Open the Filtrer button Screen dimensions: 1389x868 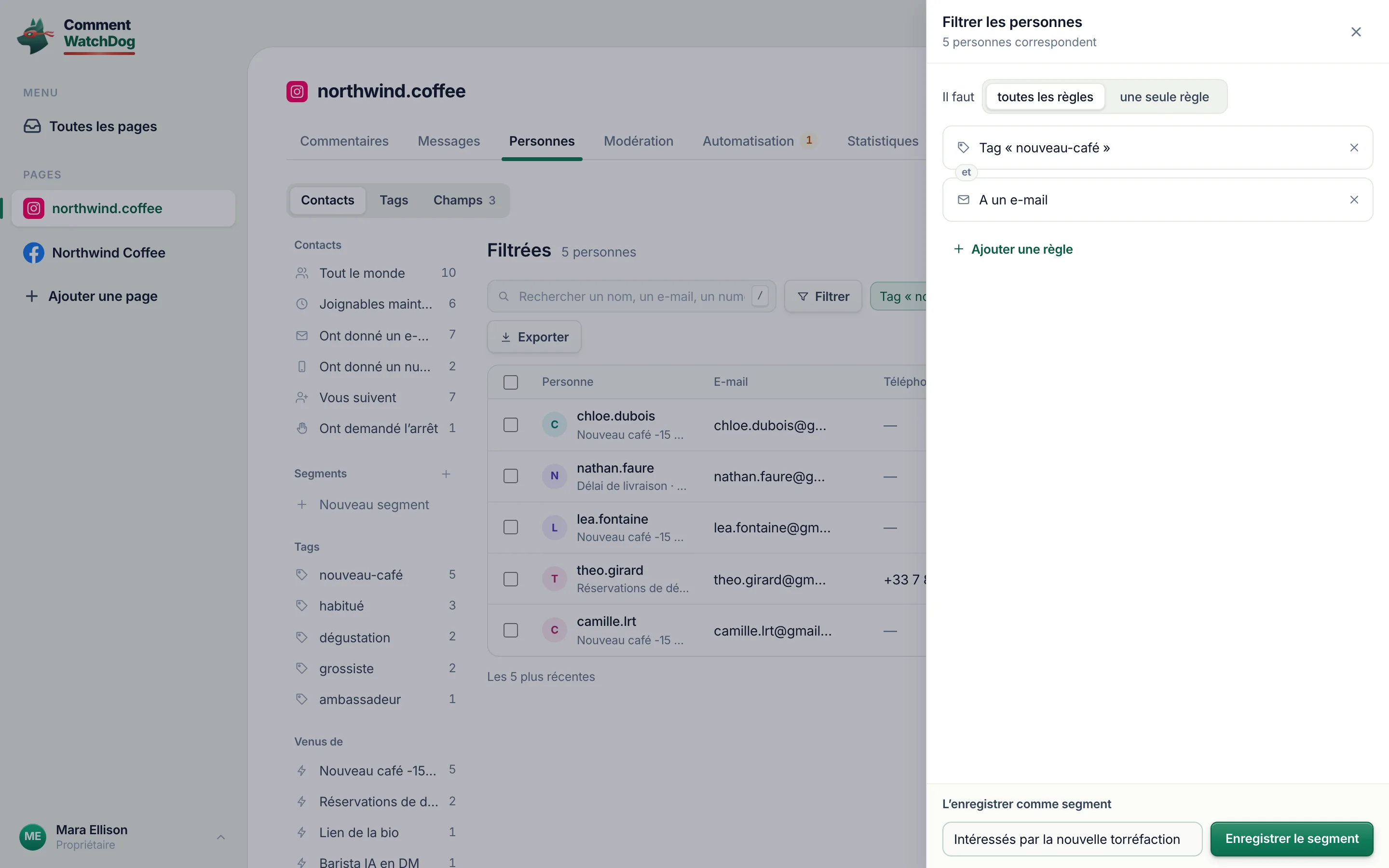tap(823, 296)
